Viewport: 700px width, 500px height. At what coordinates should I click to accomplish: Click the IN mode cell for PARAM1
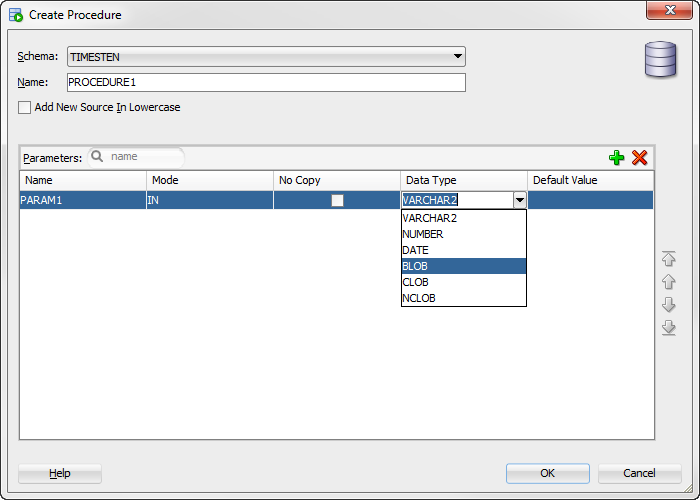[x=210, y=200]
